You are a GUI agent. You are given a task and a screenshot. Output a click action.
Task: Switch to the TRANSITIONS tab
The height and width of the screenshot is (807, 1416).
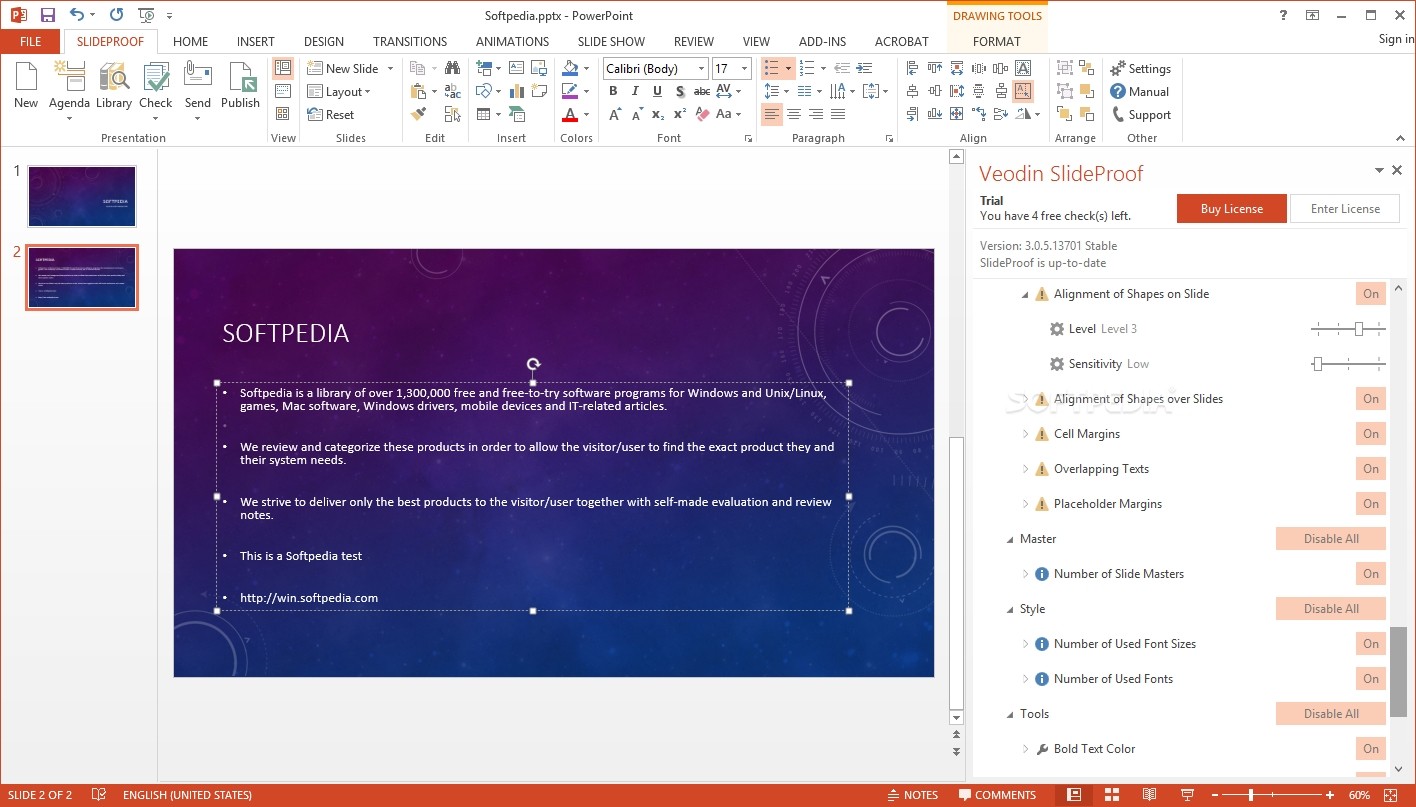410,41
